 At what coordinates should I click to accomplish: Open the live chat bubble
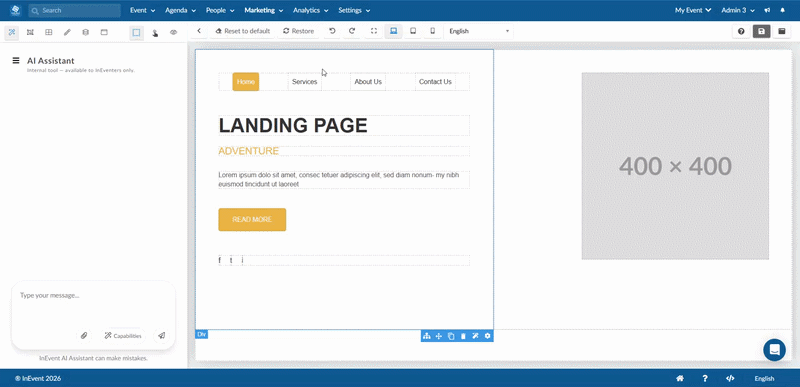click(x=774, y=350)
